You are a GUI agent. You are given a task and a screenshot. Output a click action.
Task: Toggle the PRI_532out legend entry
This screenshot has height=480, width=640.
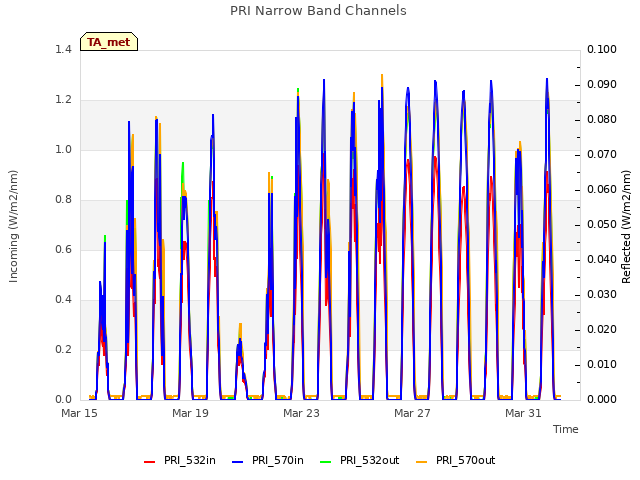click(x=360, y=460)
